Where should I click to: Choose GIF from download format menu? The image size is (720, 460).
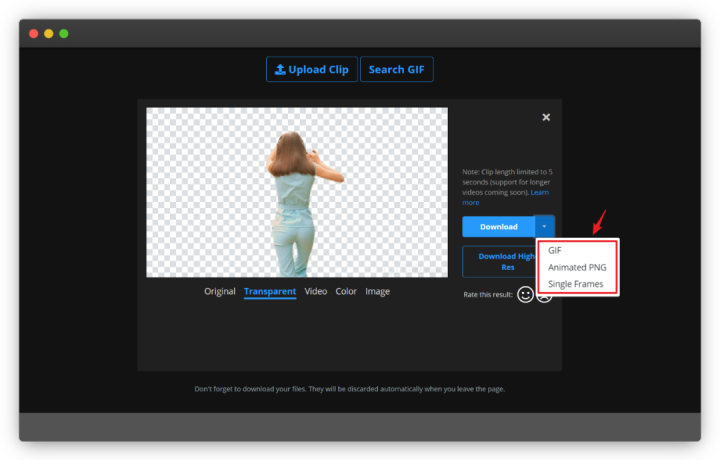pos(555,250)
